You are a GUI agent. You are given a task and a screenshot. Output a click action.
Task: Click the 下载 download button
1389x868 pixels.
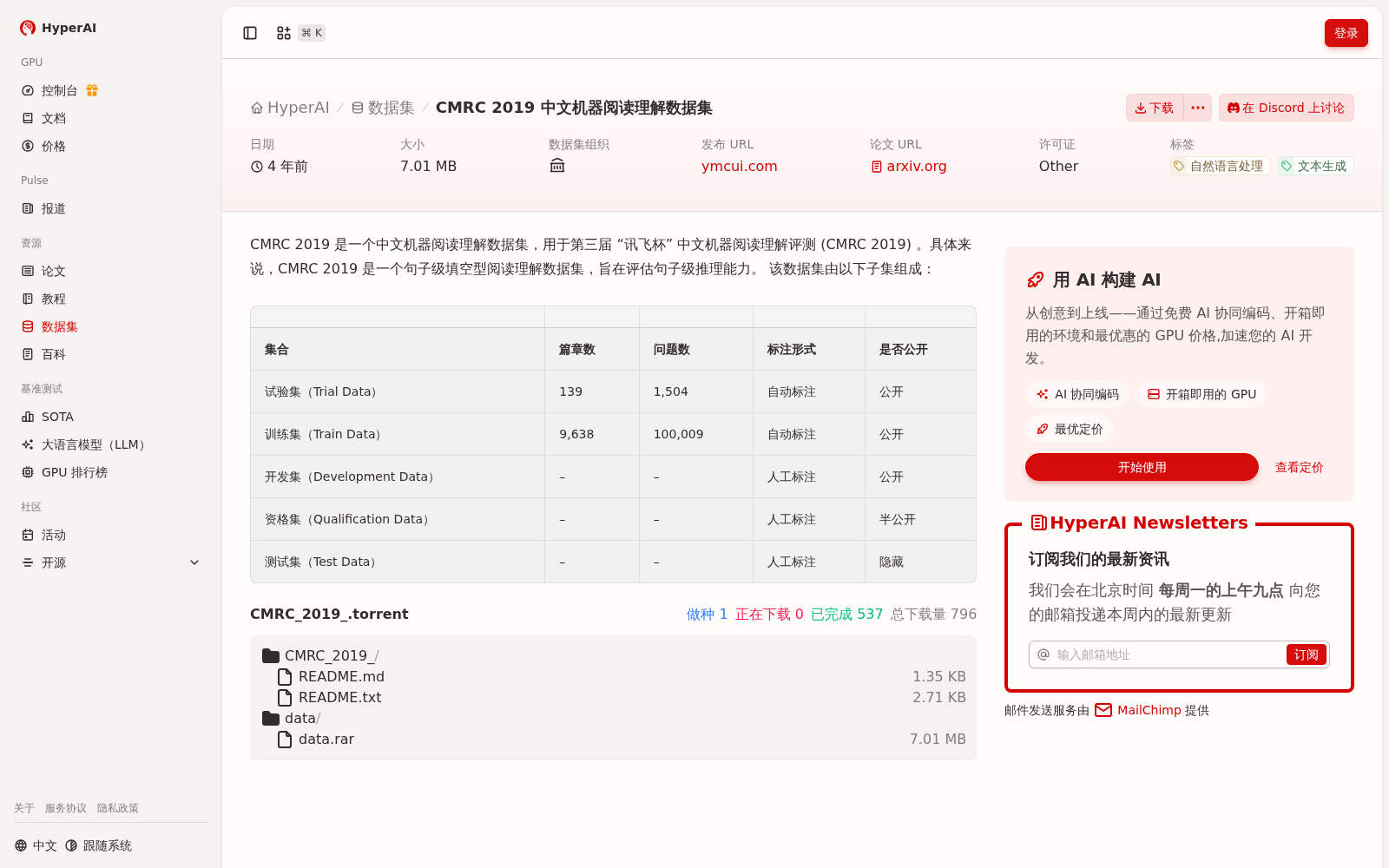[x=1155, y=108]
